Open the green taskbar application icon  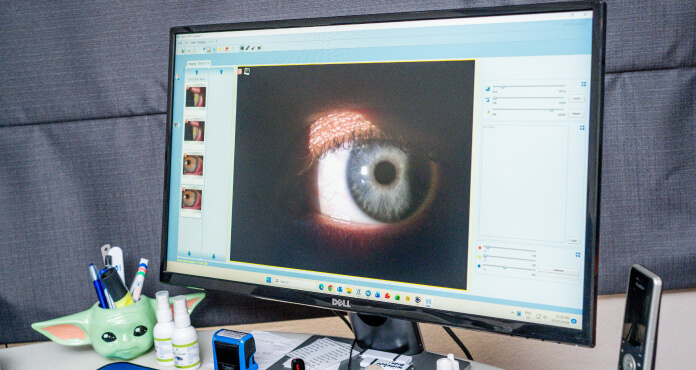pos(397,298)
